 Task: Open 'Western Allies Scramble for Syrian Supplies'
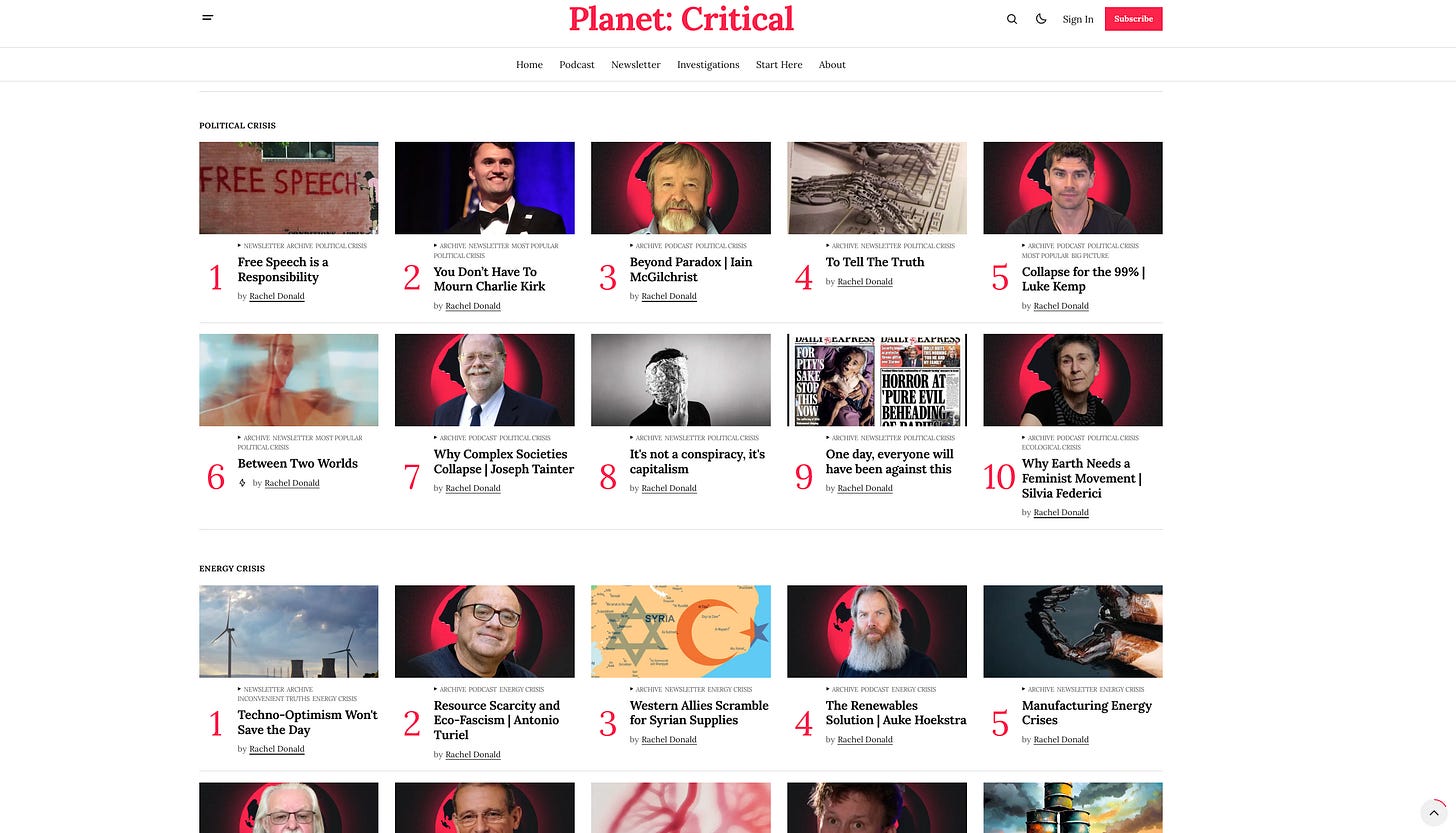699,713
